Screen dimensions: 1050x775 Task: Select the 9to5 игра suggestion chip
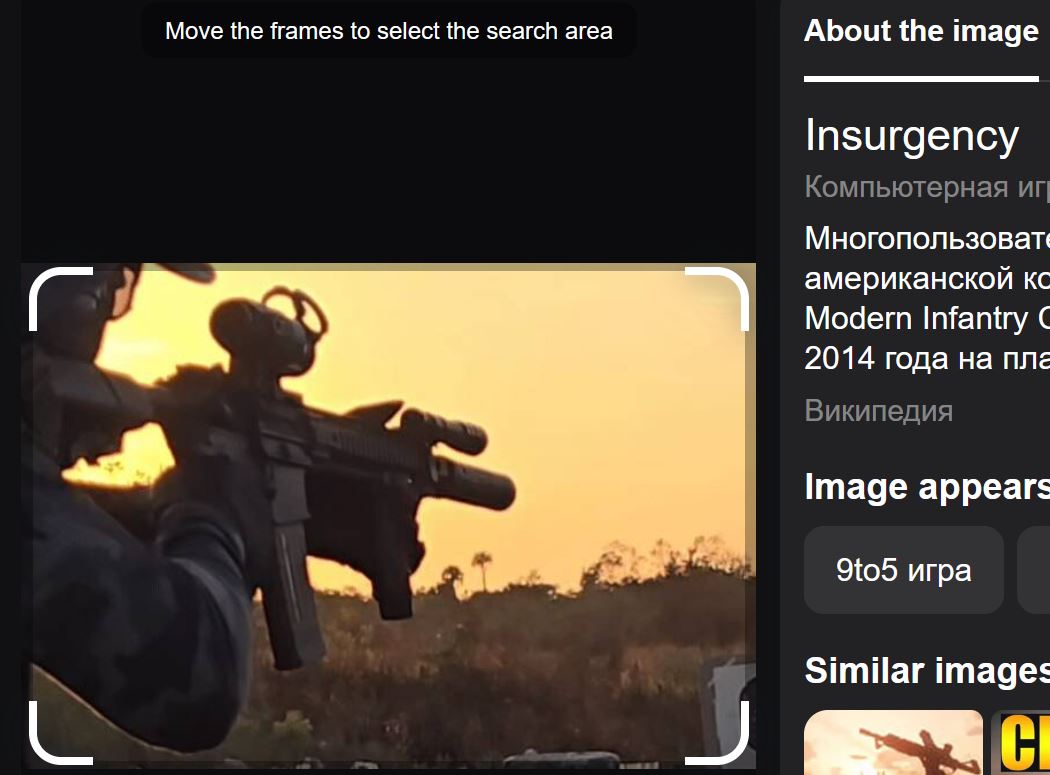click(903, 570)
